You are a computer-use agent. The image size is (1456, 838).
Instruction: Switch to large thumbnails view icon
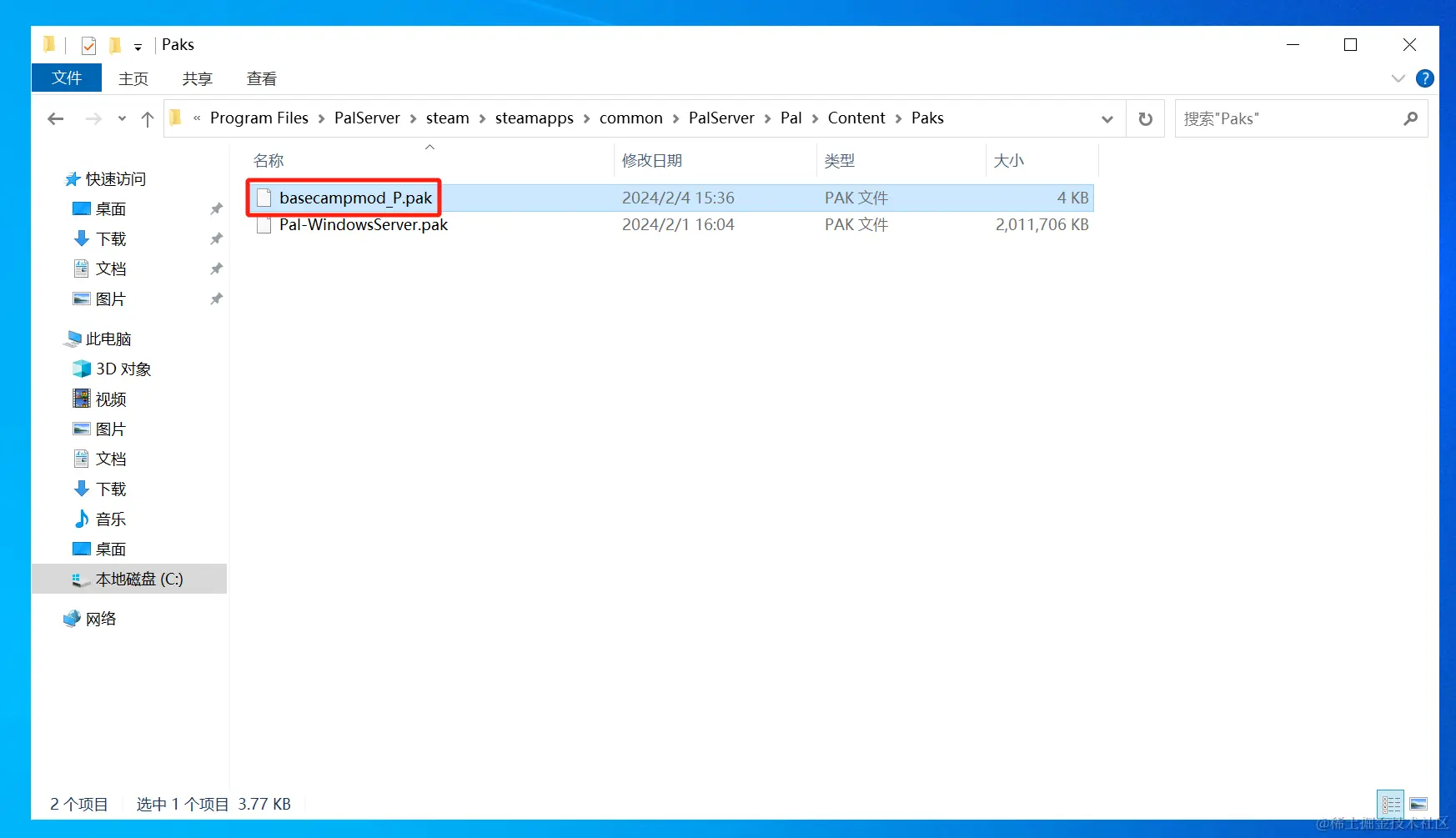click(x=1418, y=805)
